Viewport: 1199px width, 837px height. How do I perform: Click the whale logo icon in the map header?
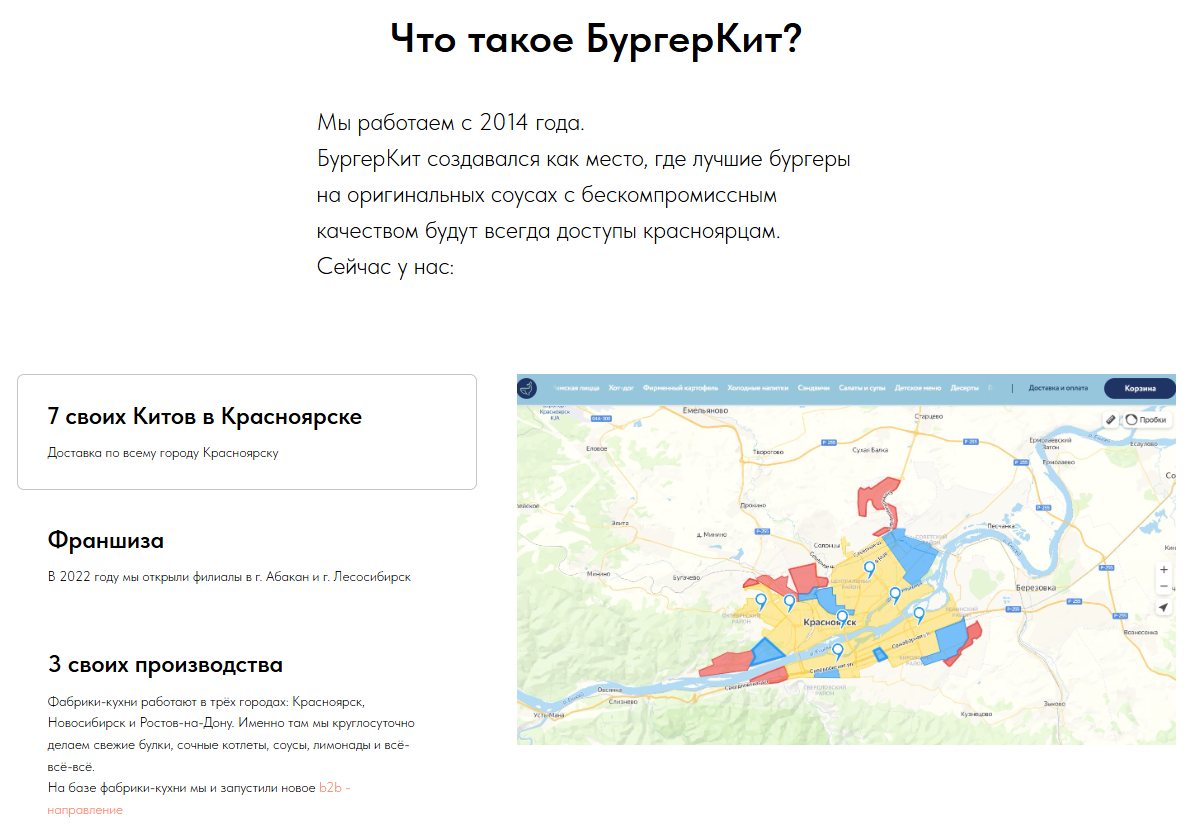[527, 389]
